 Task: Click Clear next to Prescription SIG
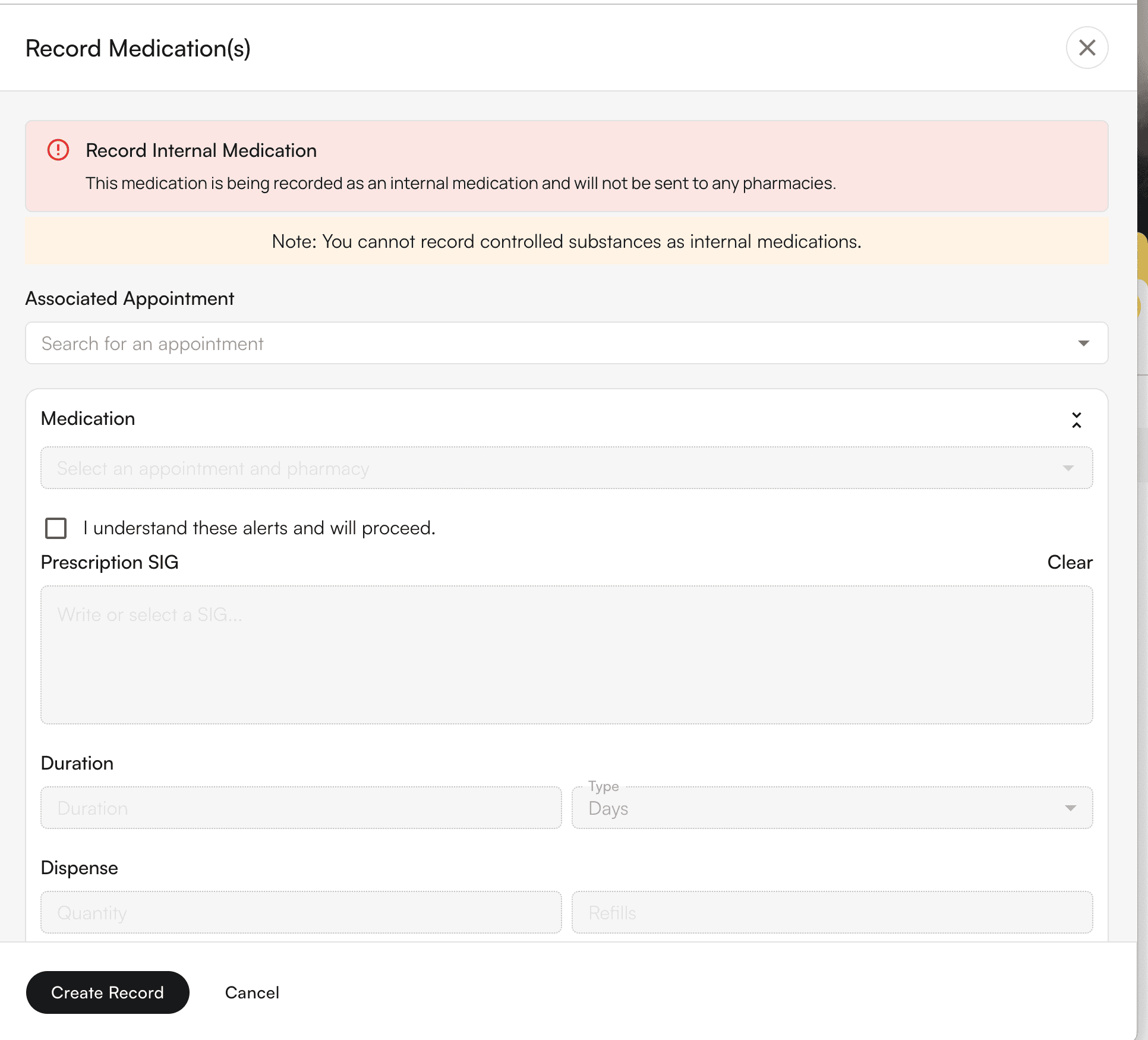(x=1069, y=562)
